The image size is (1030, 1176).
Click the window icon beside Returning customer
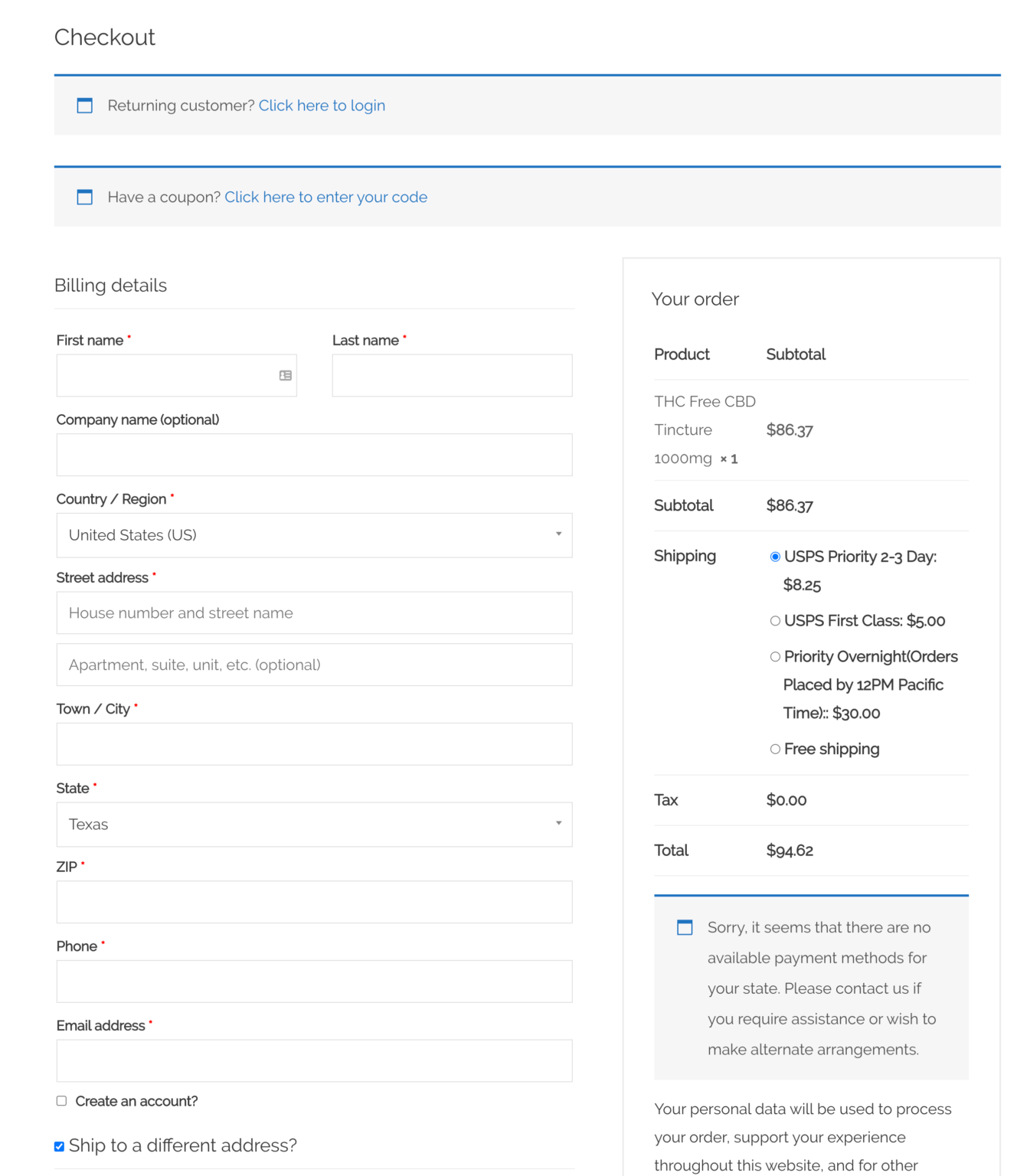[85, 106]
